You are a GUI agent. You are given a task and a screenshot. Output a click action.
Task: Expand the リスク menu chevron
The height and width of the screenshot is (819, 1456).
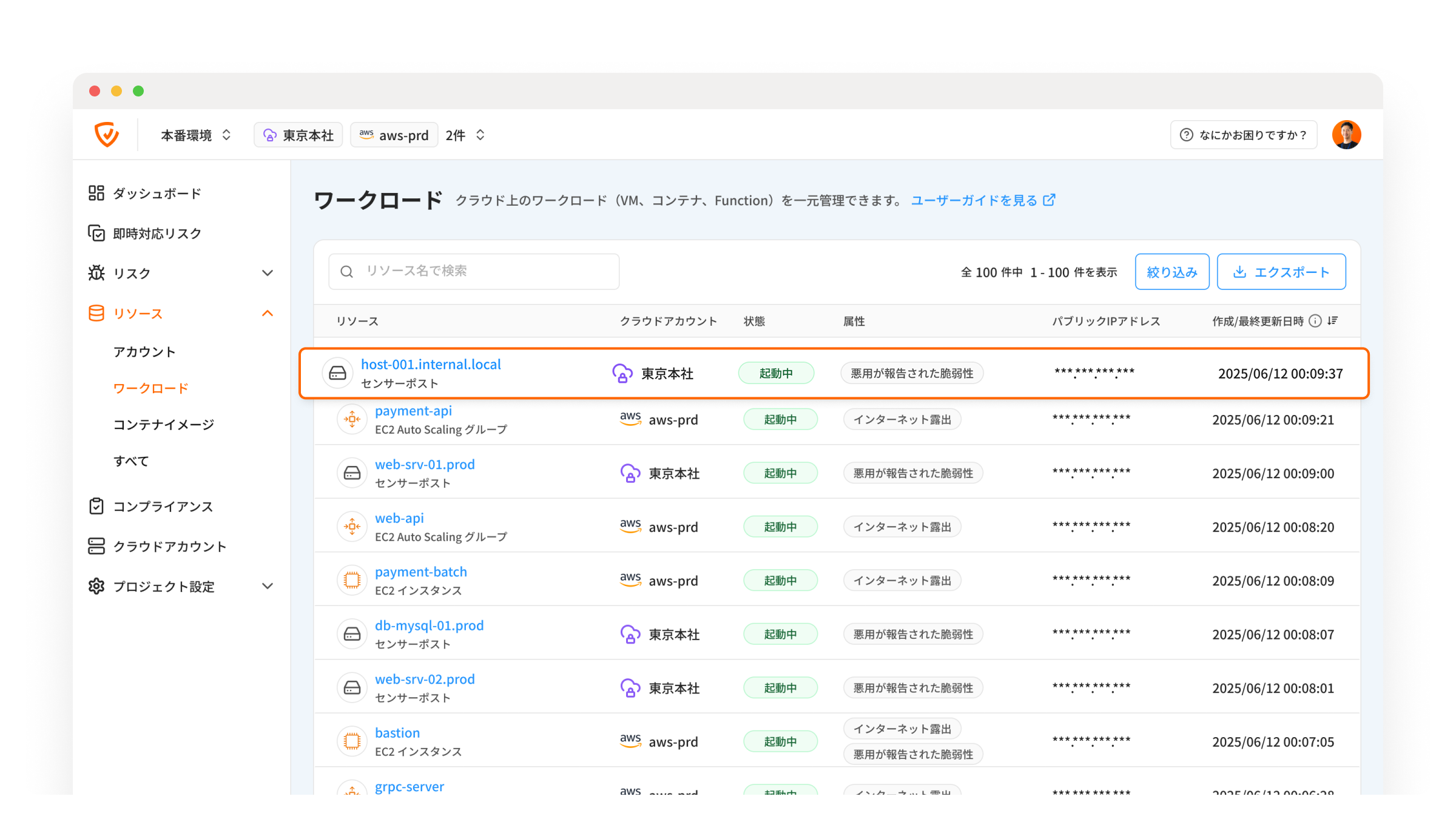268,273
